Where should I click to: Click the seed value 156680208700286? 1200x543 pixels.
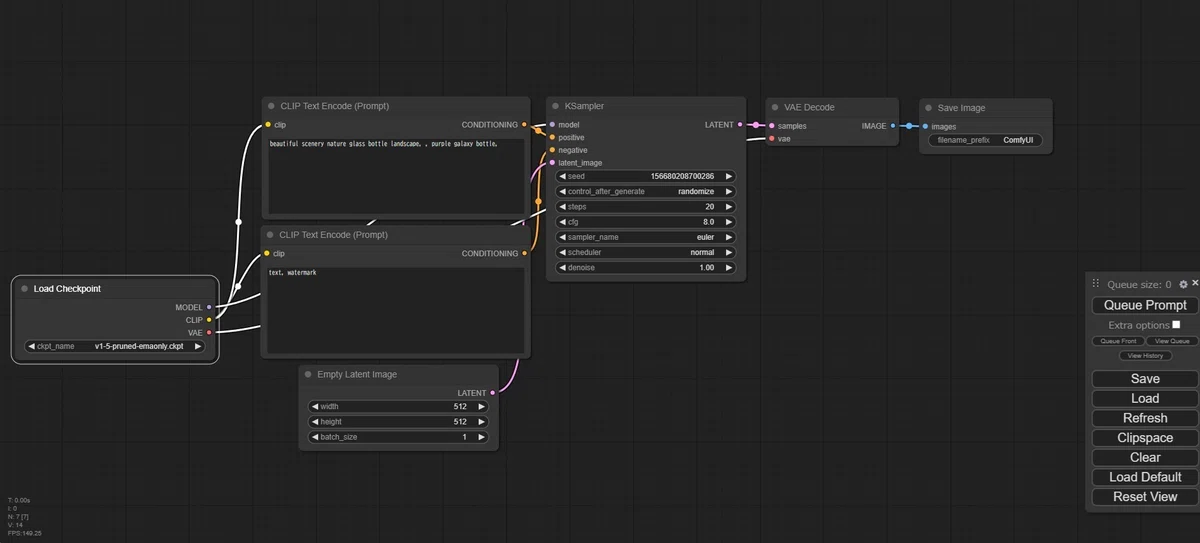pos(682,176)
